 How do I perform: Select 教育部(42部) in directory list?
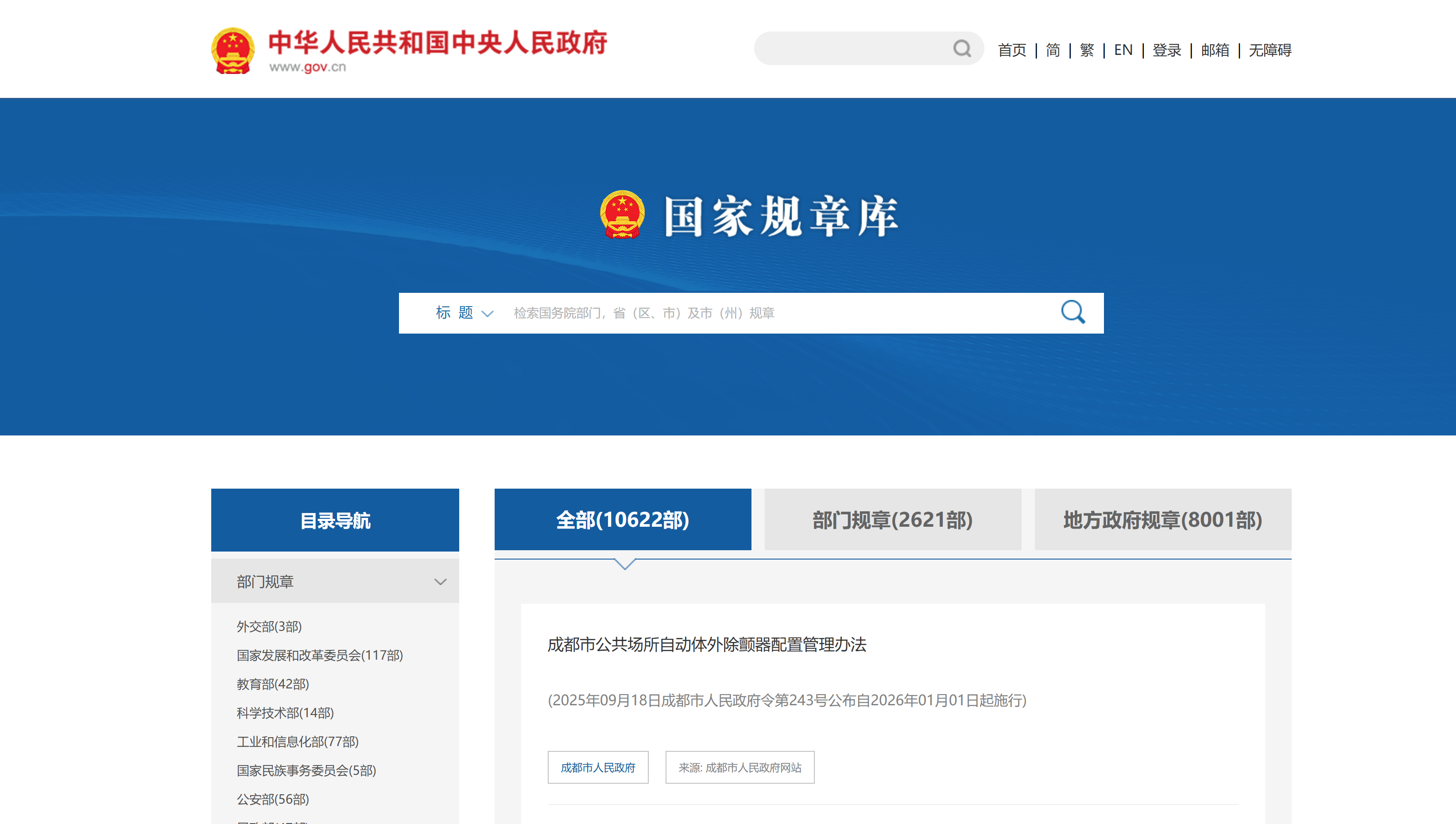pos(273,684)
